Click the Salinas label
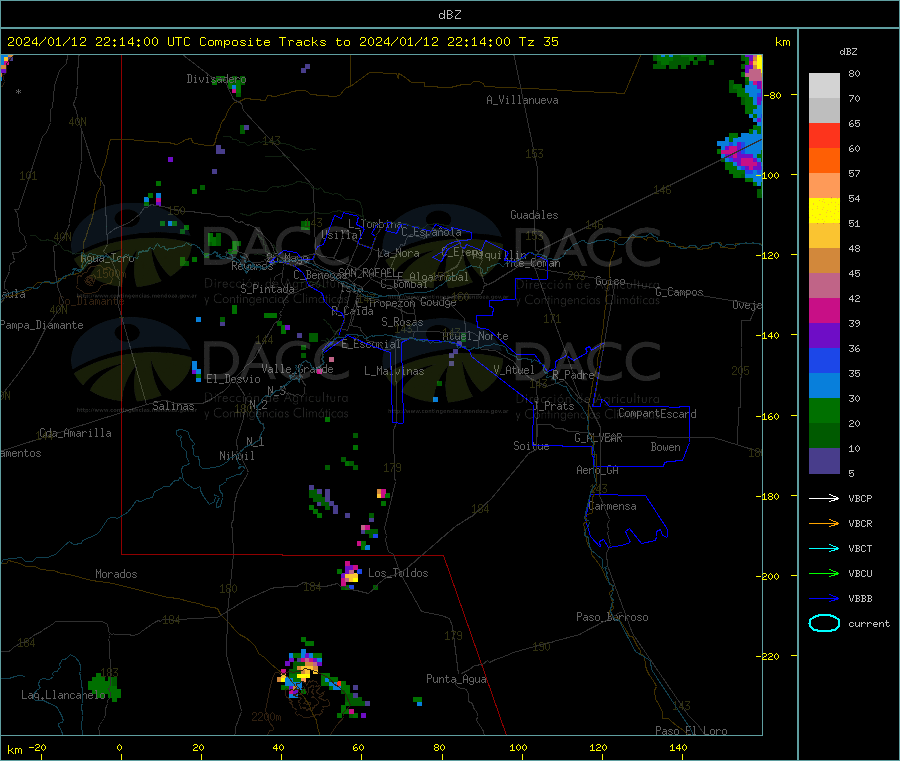 coord(173,406)
